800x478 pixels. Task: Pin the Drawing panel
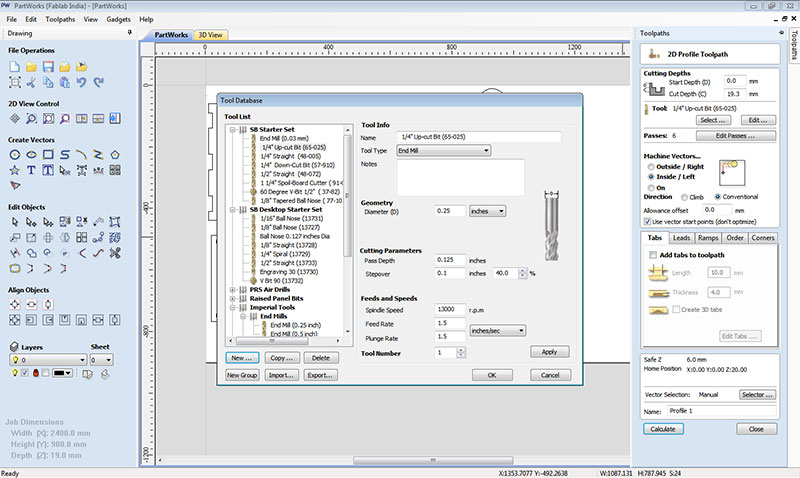pos(130,33)
